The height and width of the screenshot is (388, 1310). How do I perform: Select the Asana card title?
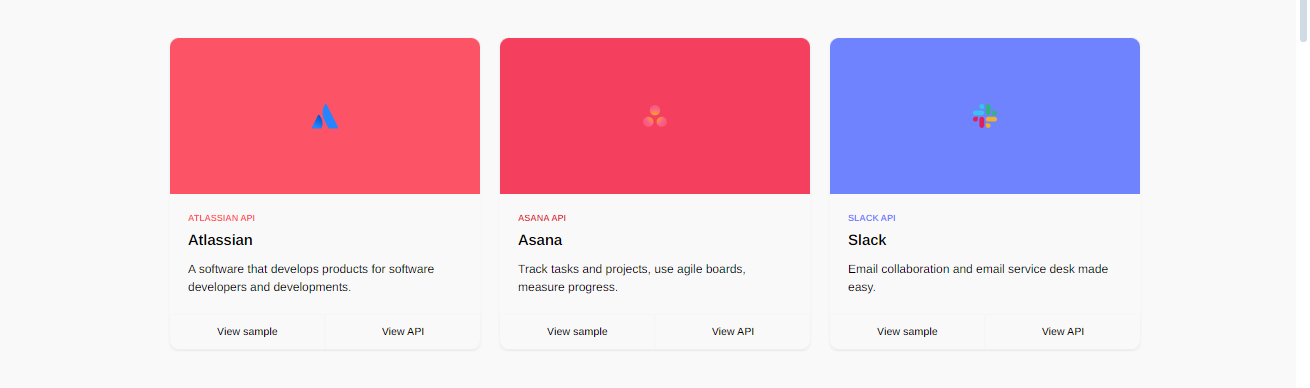pyautogui.click(x=540, y=240)
